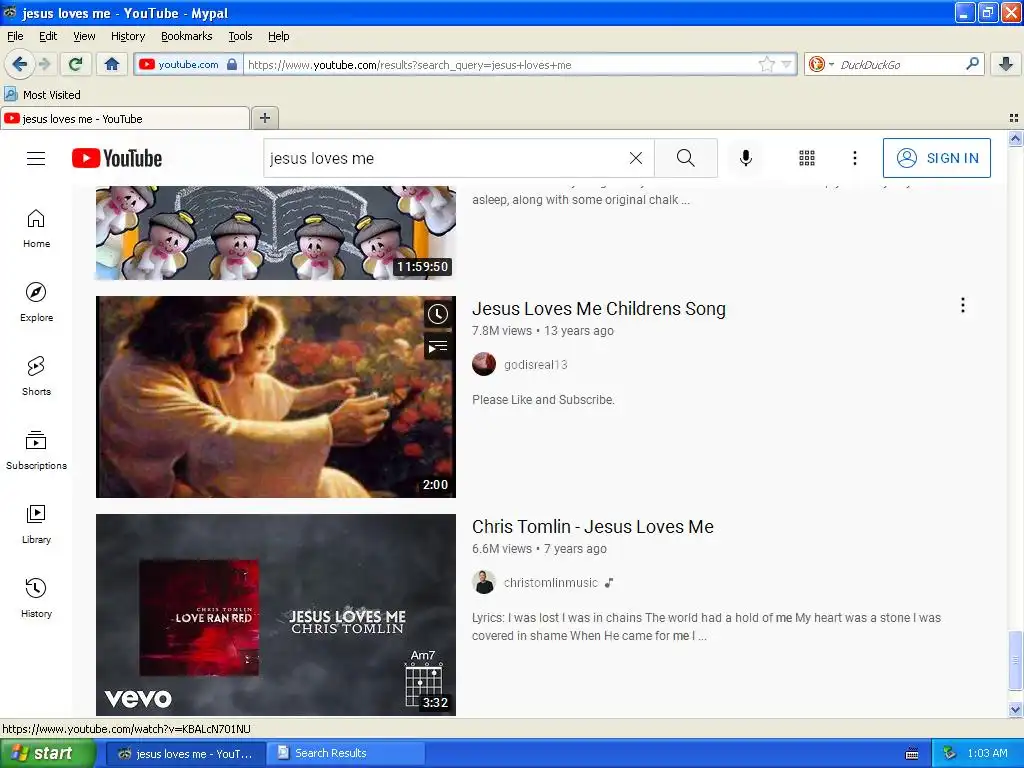Open the YouTube hamburger guide menu
Viewport: 1024px width, 768px height.
click(36, 159)
